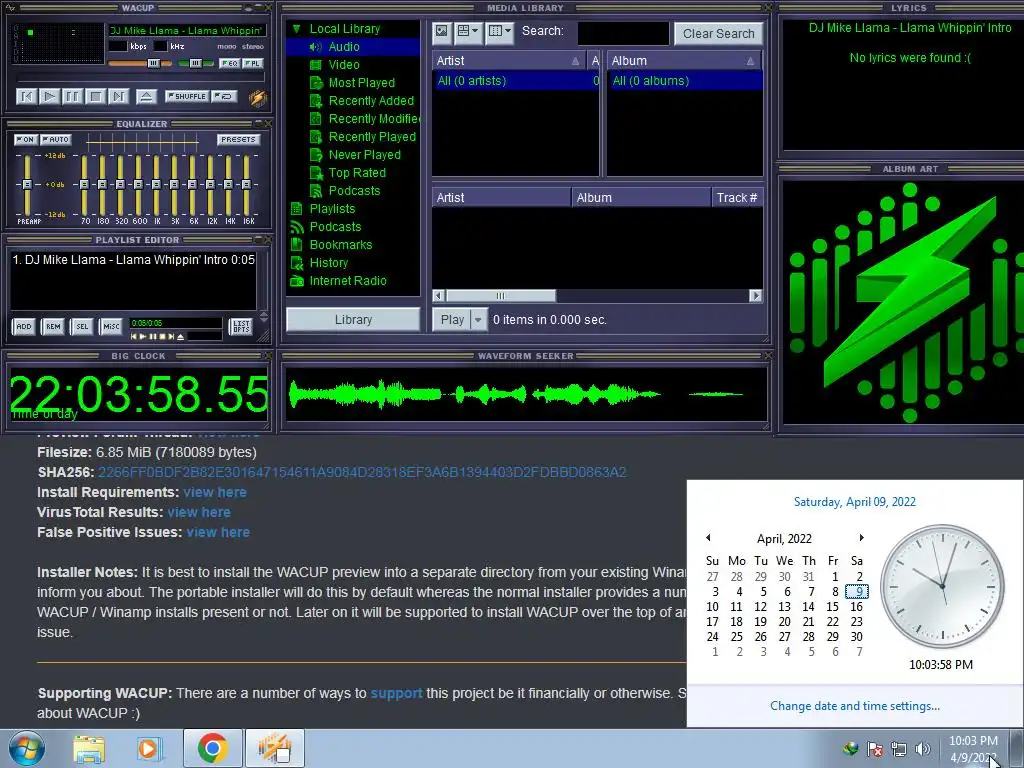Click Change date and time settings link

[x=854, y=706]
